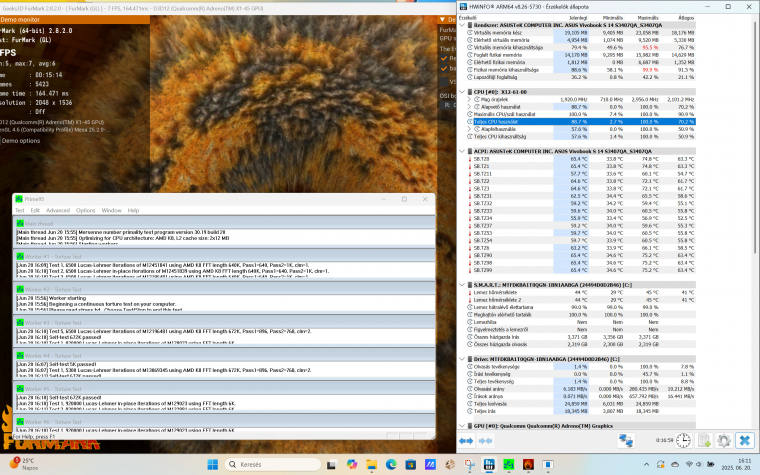Image resolution: width=760 pixels, height=475 pixels.
Task: Open HWiNFO sensor settings gear icon
Action: coord(724,441)
